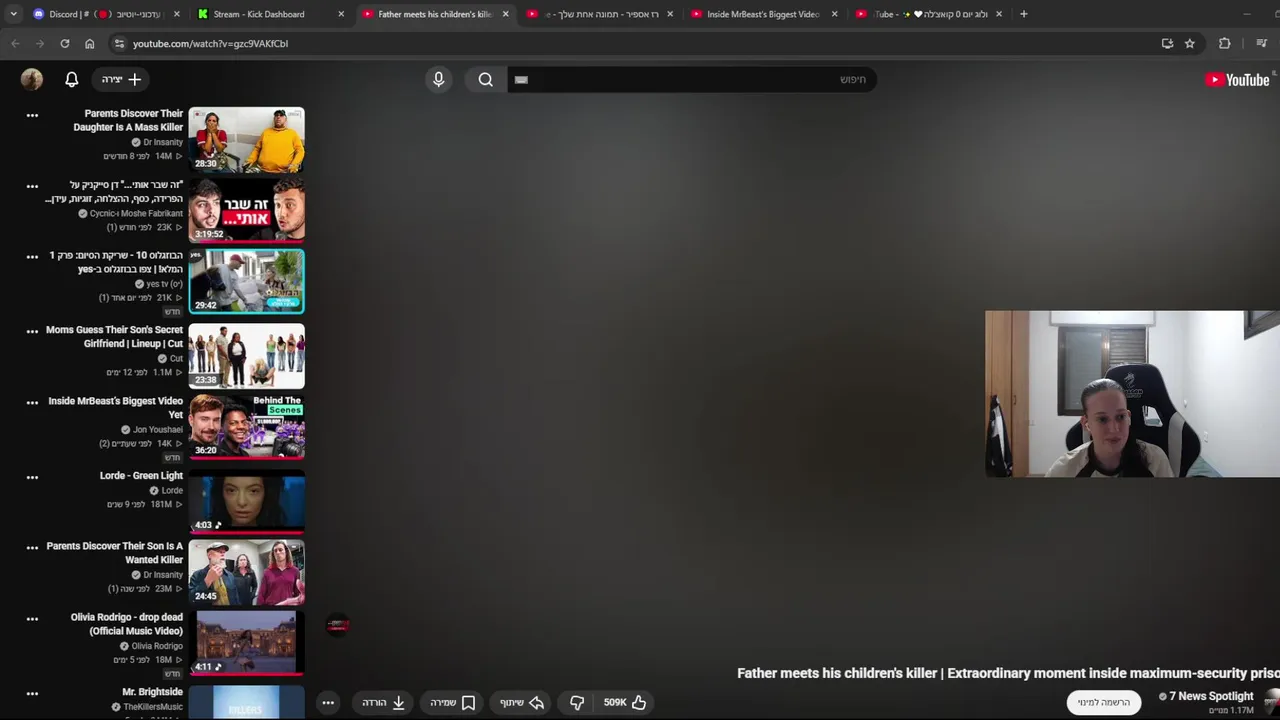1280x720 pixels.
Task: Open options for Inside MrBeast's Biggest Video
Action: (32, 402)
